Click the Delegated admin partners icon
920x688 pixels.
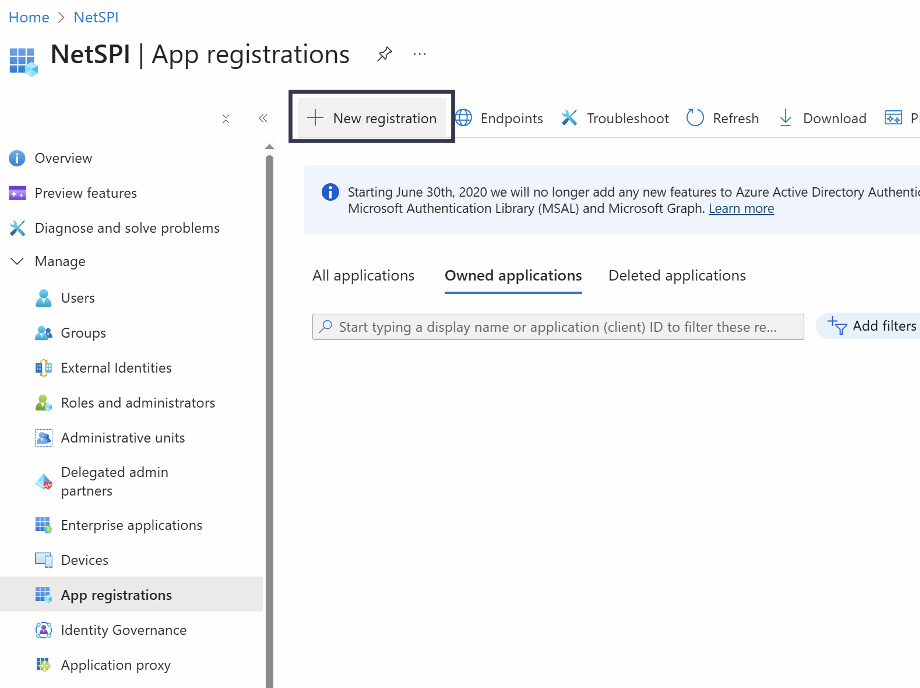click(43, 482)
